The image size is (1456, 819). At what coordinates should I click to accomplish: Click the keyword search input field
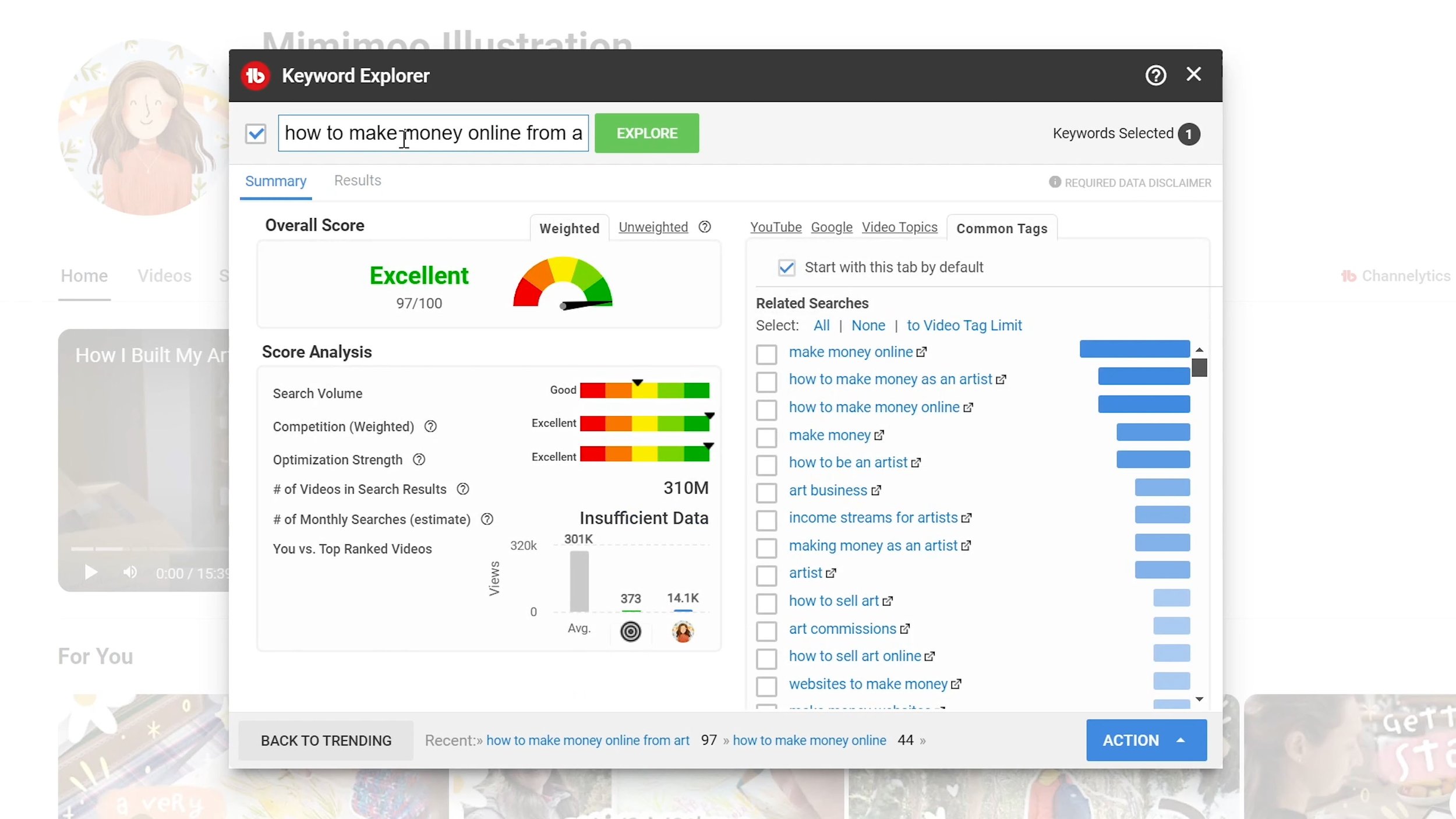433,133
